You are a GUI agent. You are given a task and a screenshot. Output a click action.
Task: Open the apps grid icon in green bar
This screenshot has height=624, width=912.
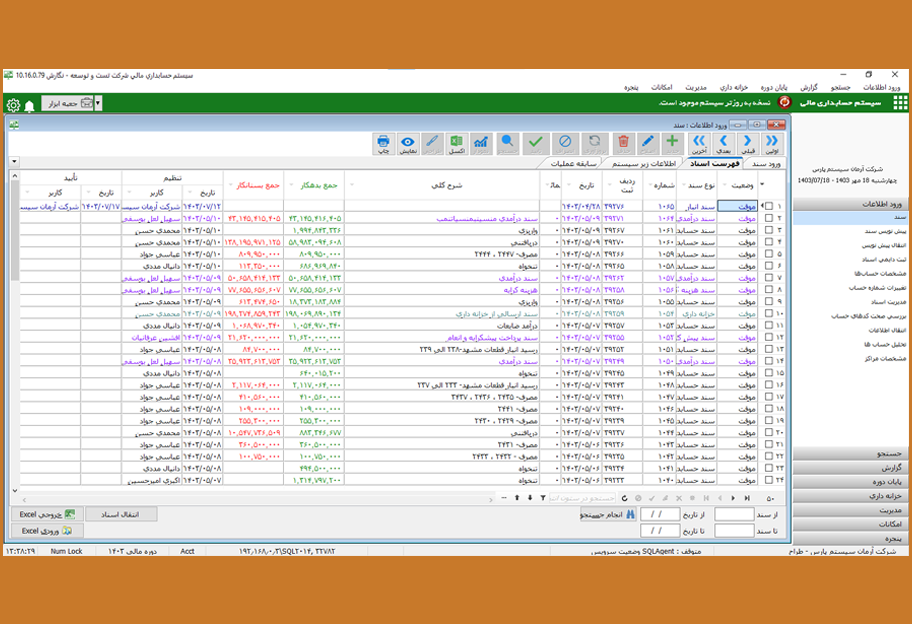900,103
